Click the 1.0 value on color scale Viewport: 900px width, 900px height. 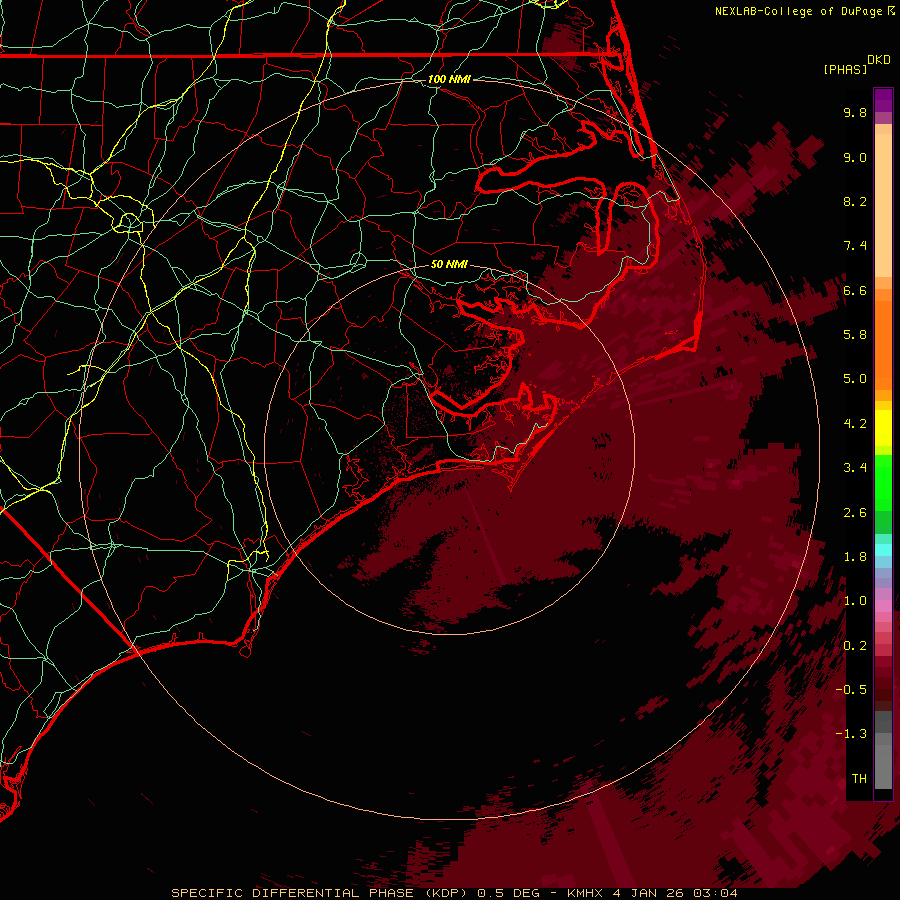855,601
